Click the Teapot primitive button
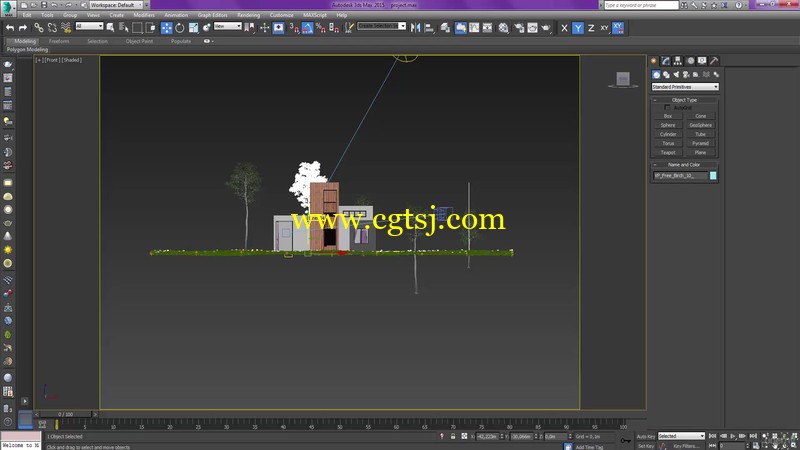800x450 pixels. (668, 153)
